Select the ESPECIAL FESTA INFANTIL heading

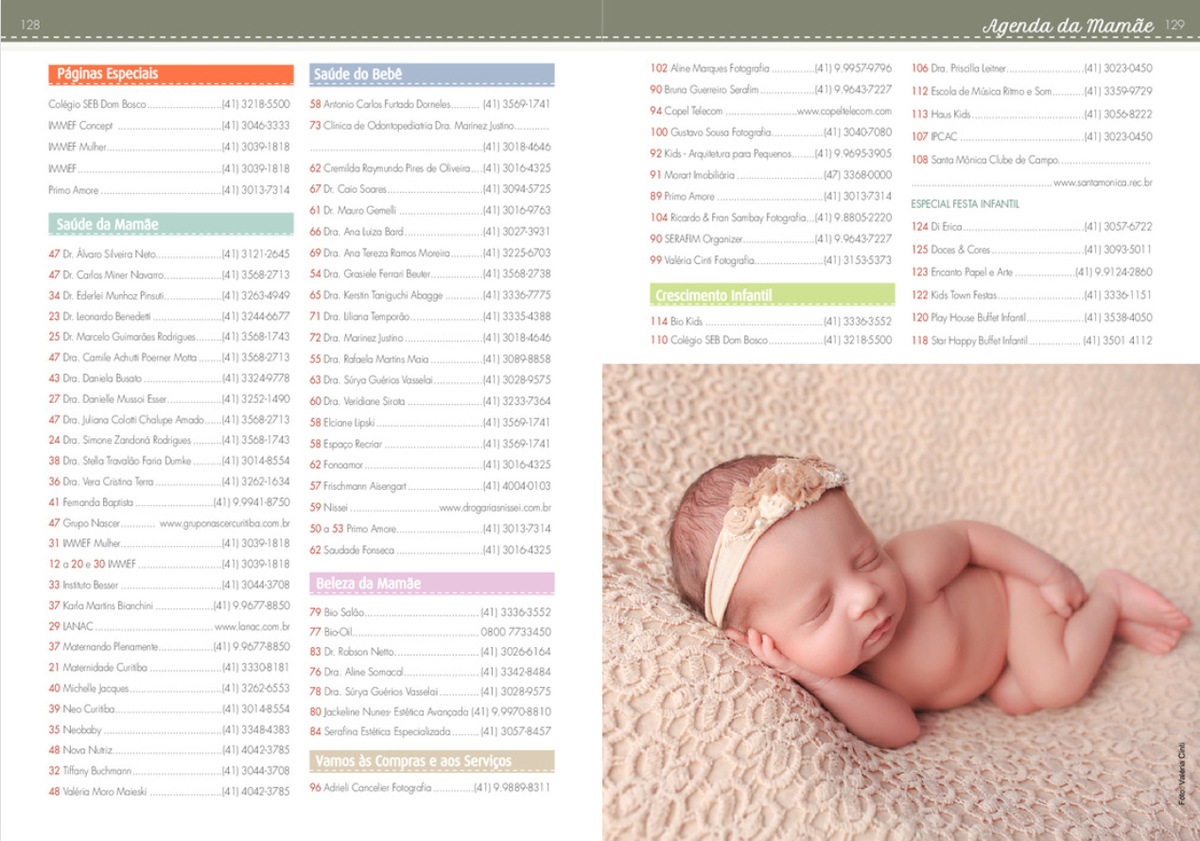(x=965, y=204)
